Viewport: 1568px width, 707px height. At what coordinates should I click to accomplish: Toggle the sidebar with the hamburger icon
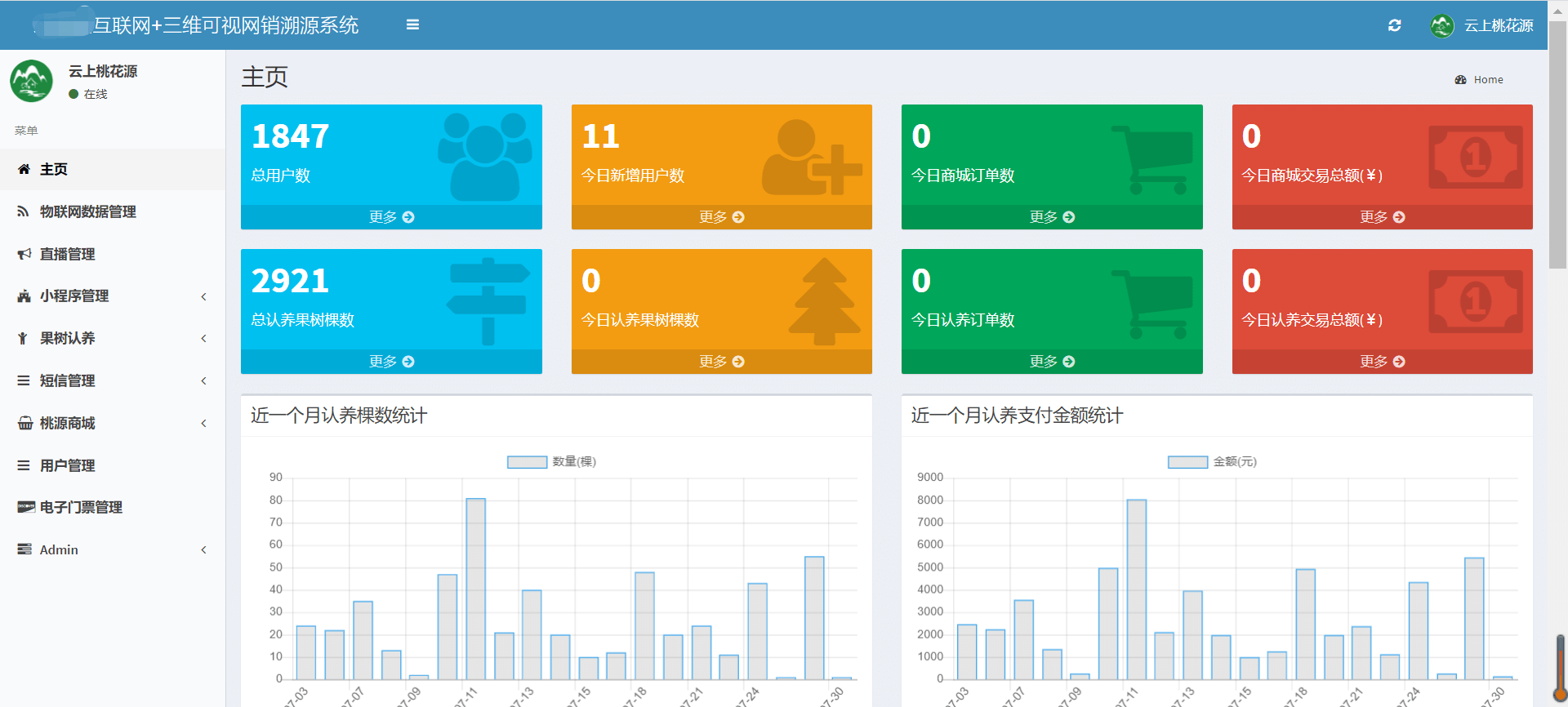tap(412, 25)
